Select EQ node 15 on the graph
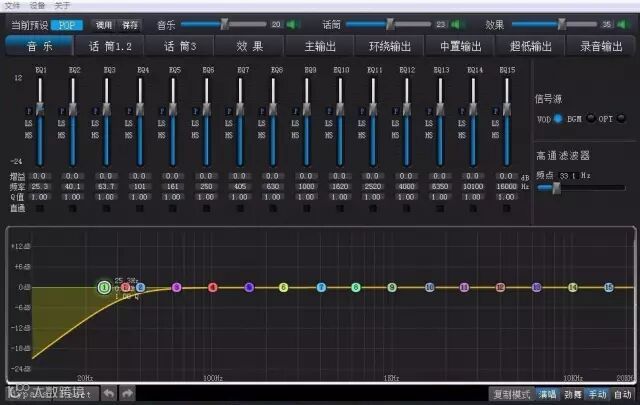 609,287
